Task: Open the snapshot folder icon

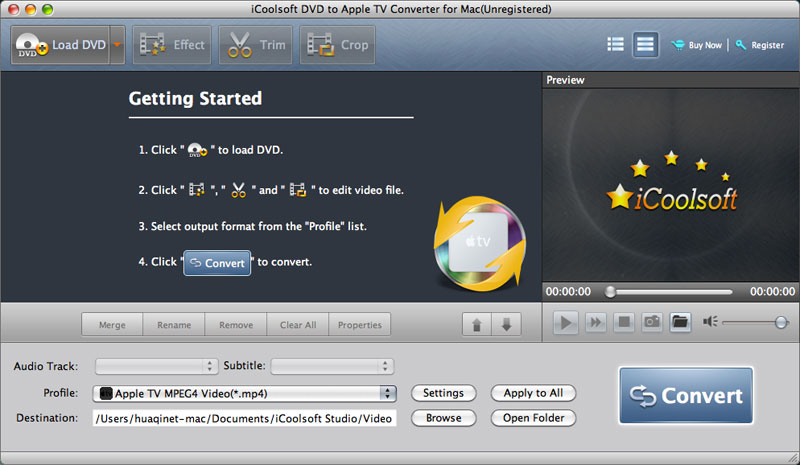Action: point(680,322)
